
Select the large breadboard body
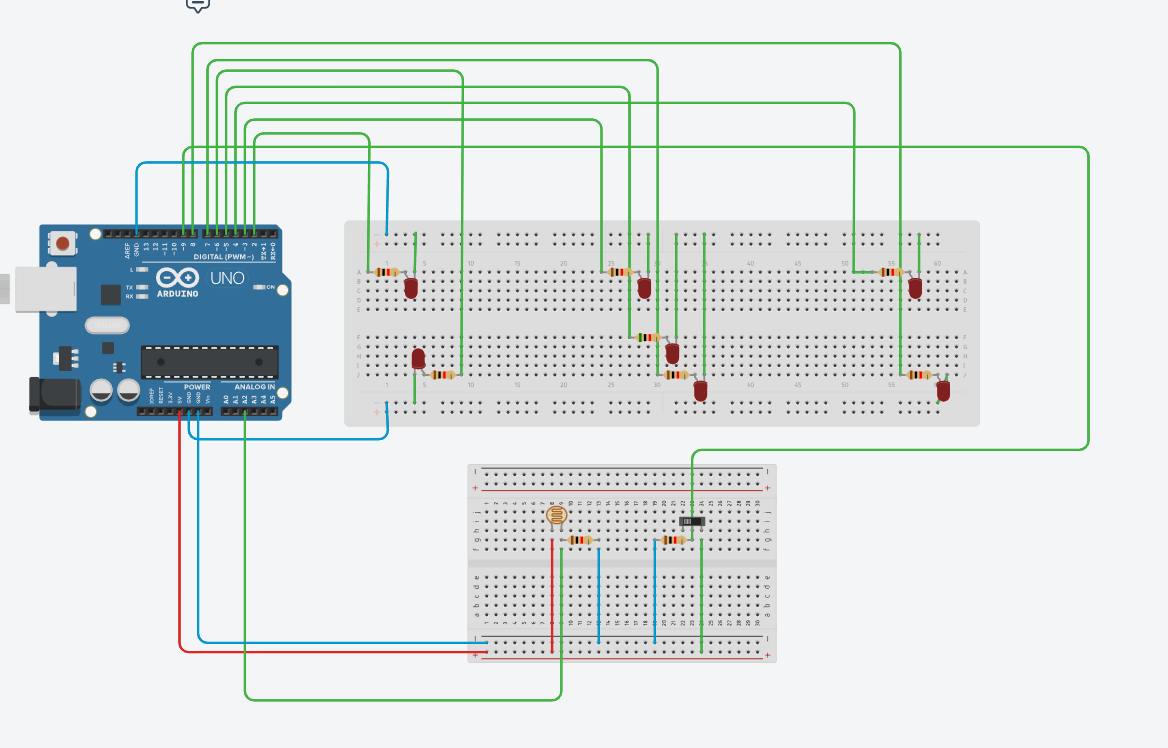point(661,323)
